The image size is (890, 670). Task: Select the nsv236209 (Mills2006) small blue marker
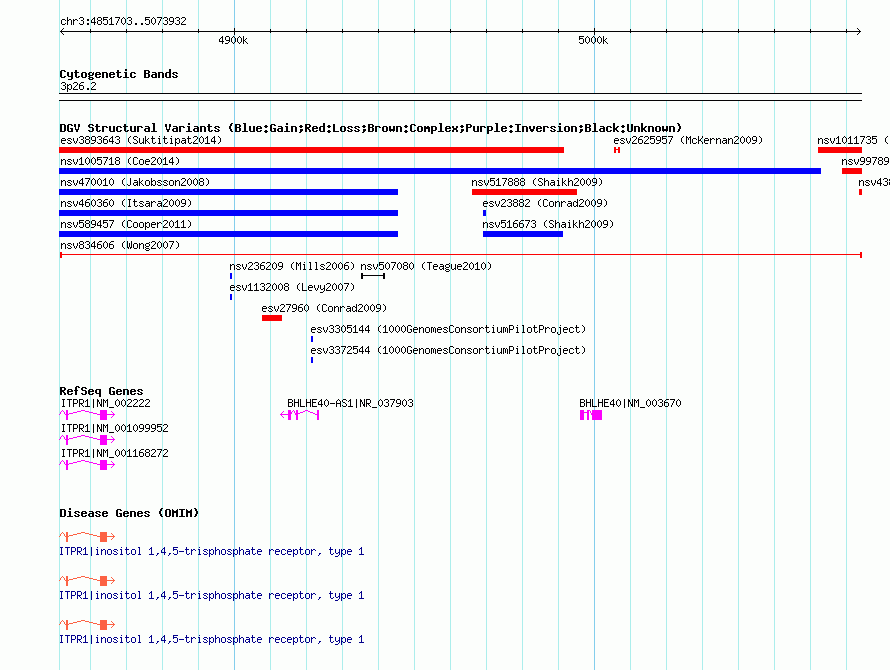click(231, 276)
